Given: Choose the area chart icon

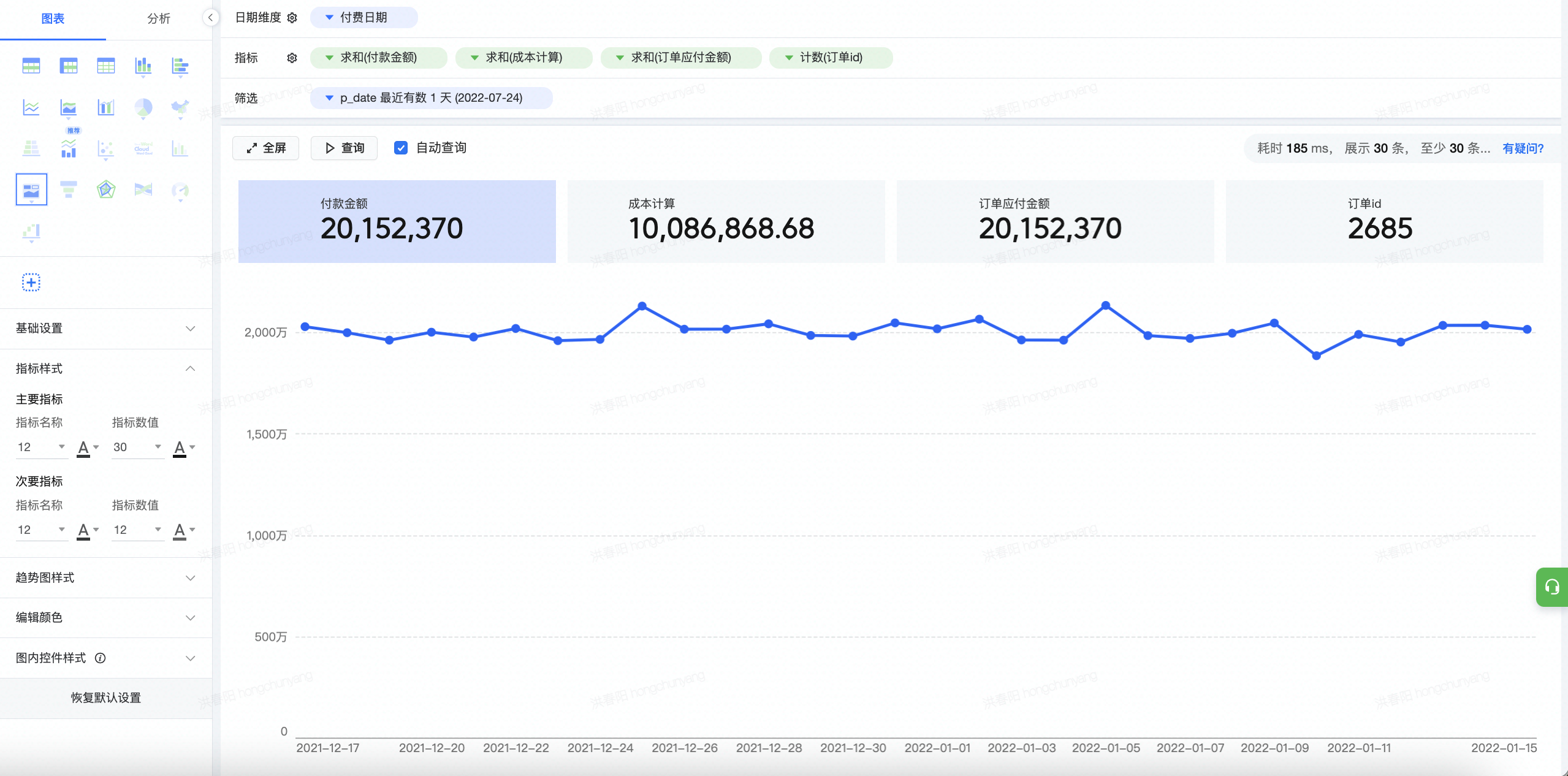Looking at the screenshot, I should tap(69, 108).
